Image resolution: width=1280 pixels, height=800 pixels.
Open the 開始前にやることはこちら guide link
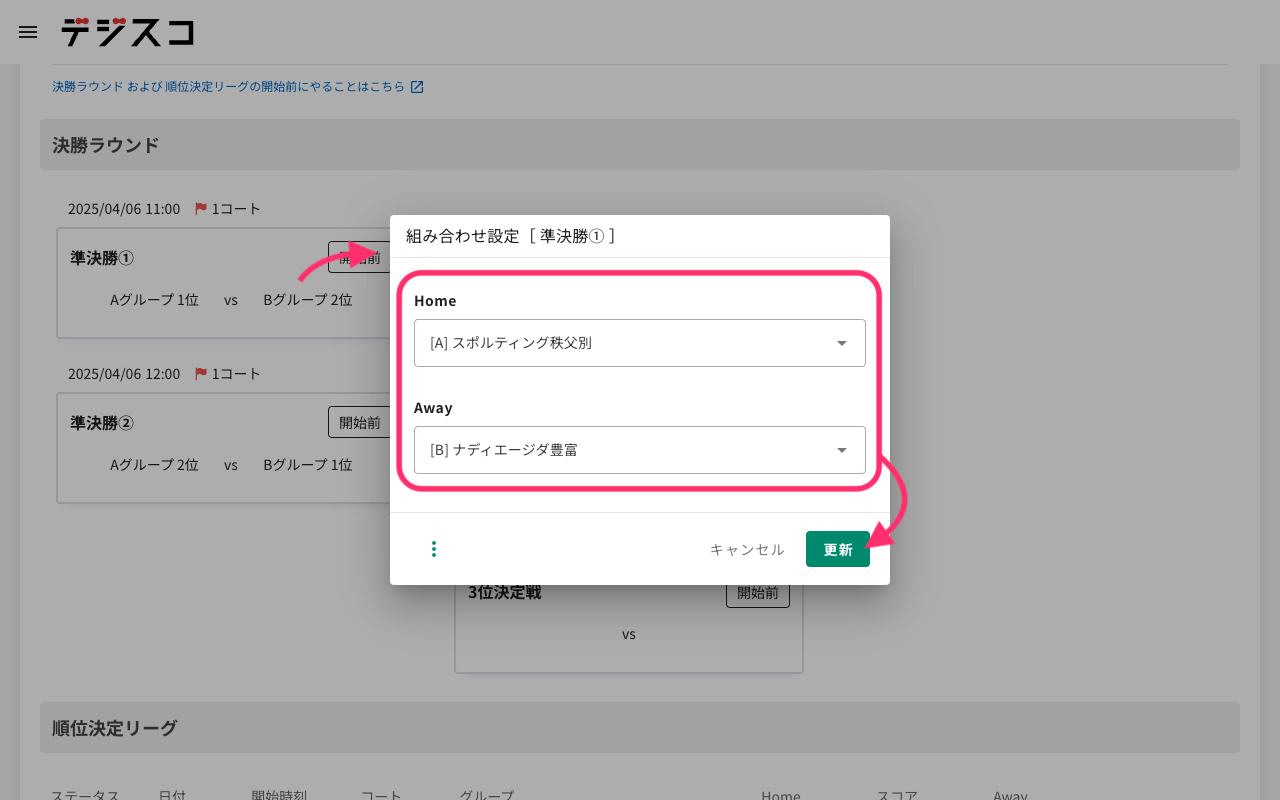click(228, 87)
